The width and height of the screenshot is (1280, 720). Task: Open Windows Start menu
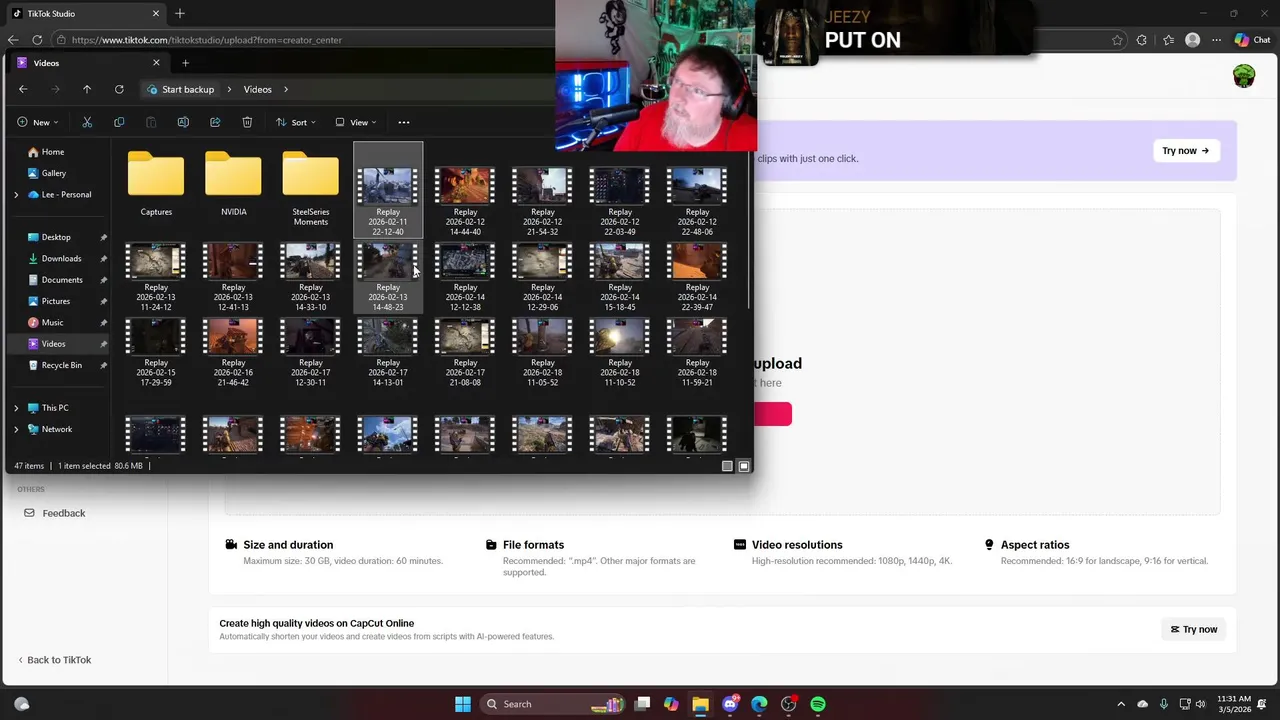pos(463,704)
